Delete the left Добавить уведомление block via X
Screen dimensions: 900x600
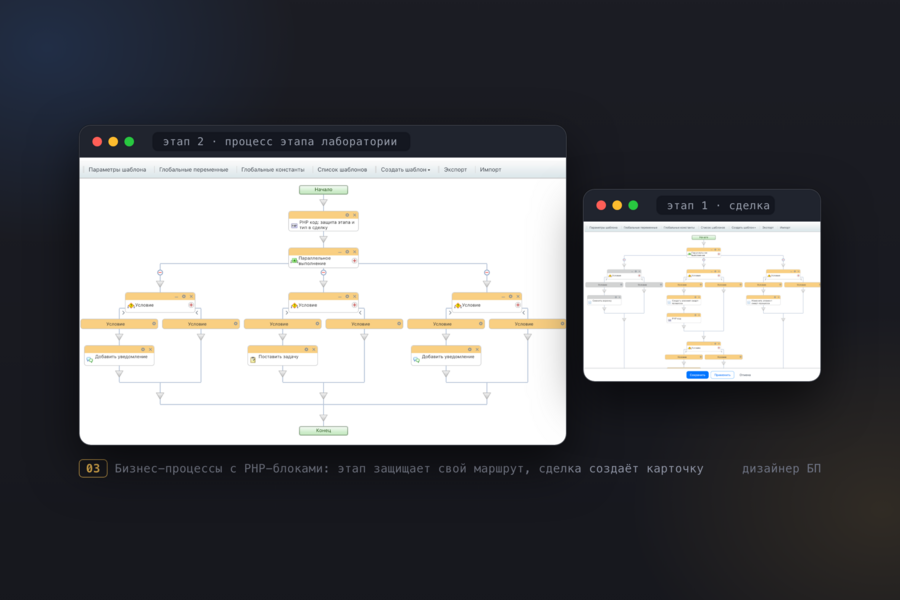[150, 349]
